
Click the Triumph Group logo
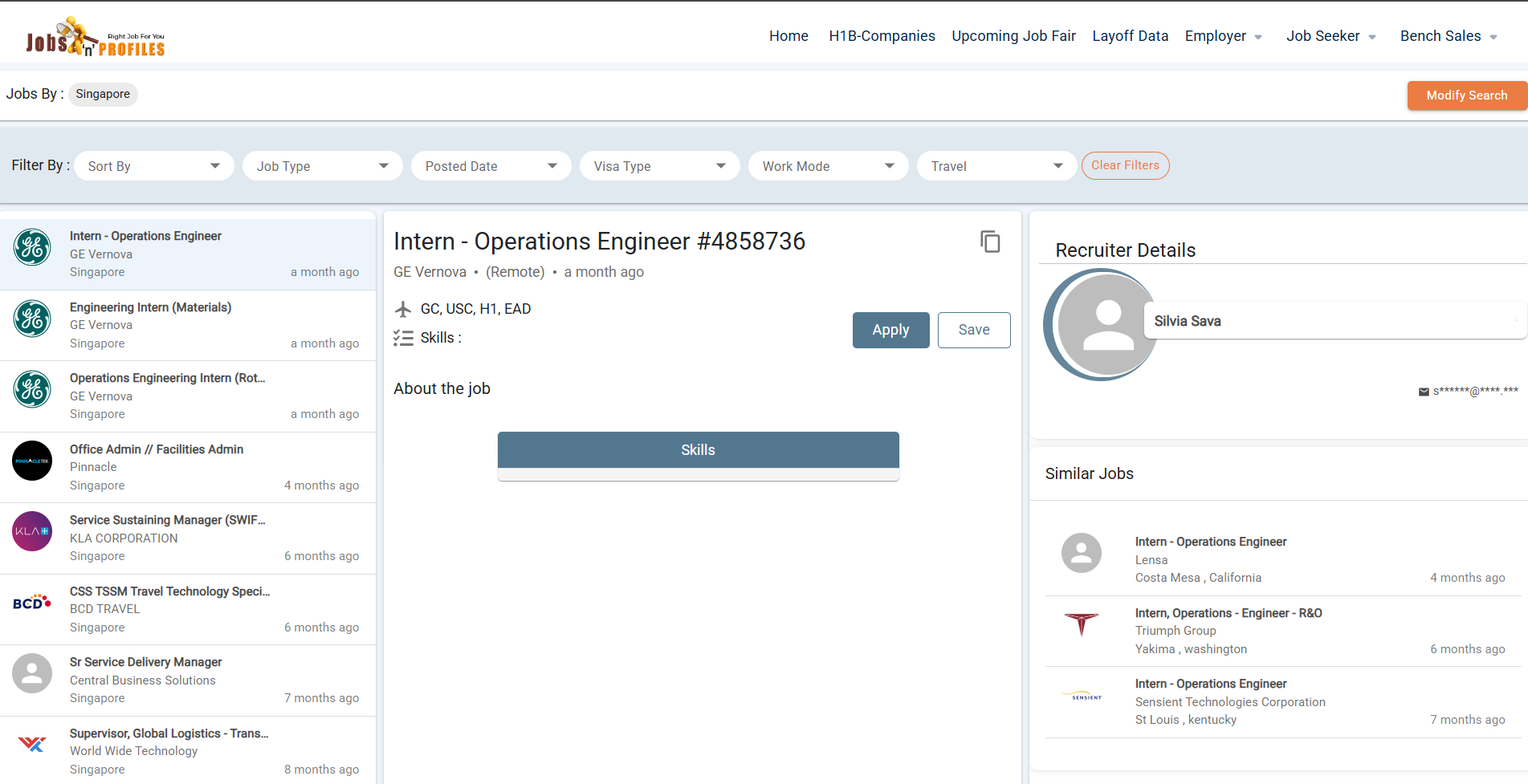(x=1082, y=624)
